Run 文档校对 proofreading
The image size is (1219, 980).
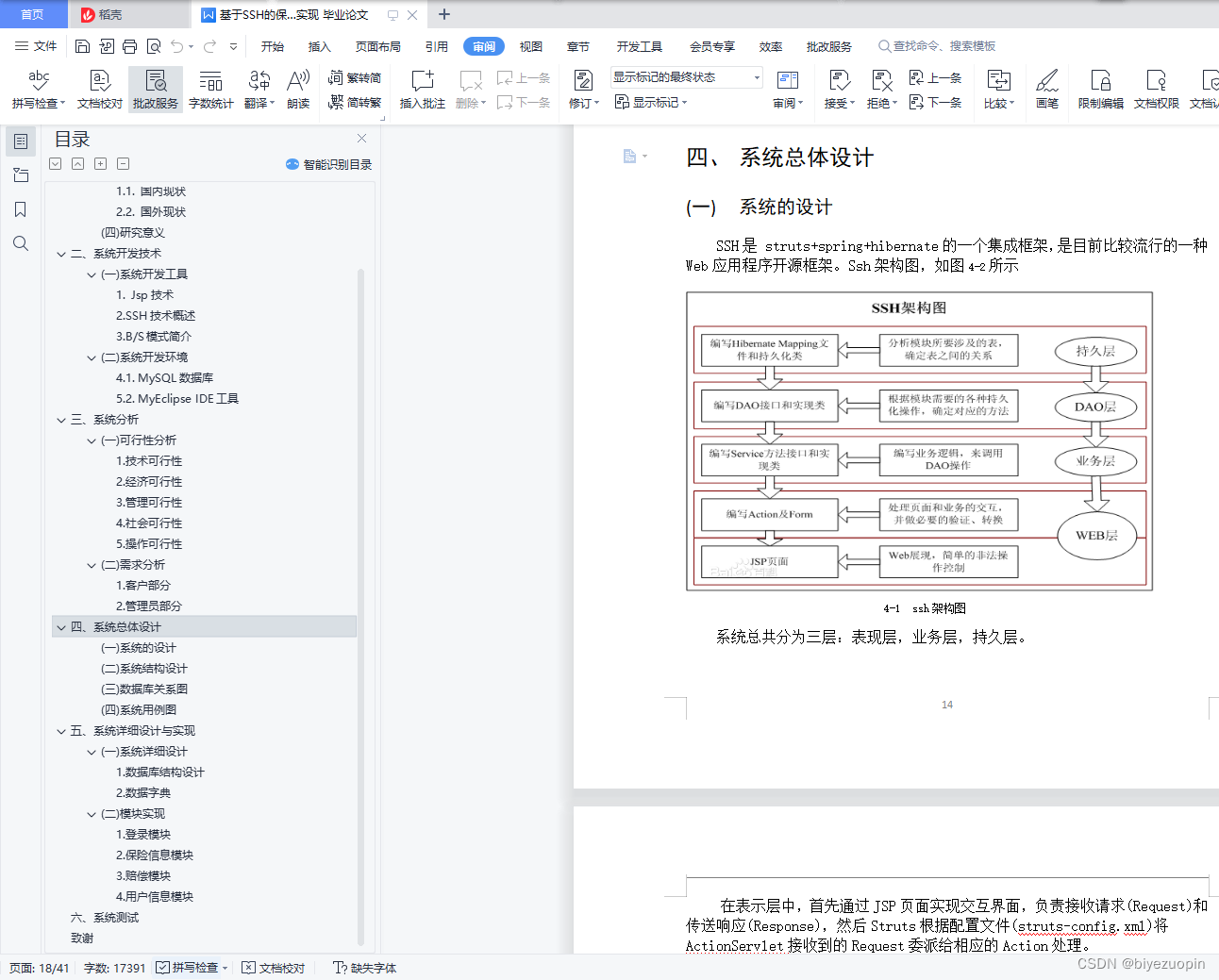[98, 90]
